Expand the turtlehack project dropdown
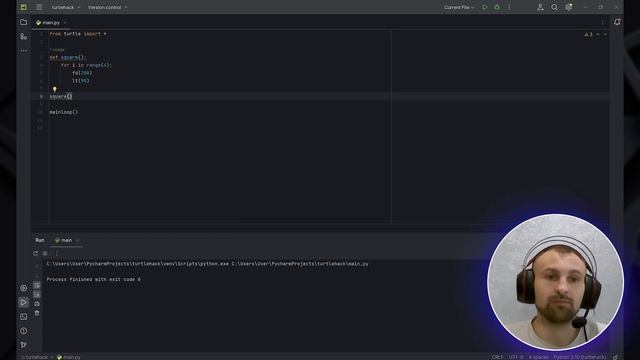The image size is (640, 360). click(66, 7)
